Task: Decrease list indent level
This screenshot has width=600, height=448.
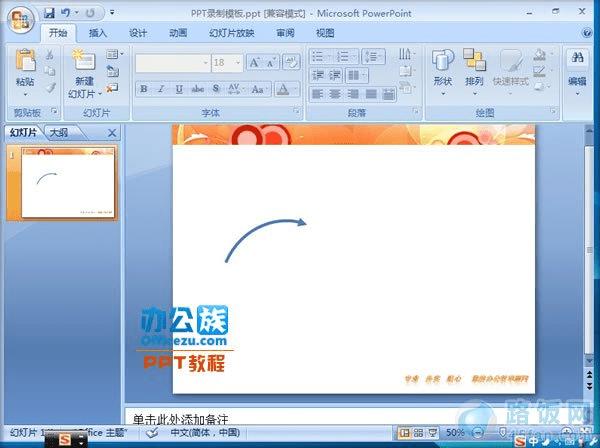Action: click(317, 75)
